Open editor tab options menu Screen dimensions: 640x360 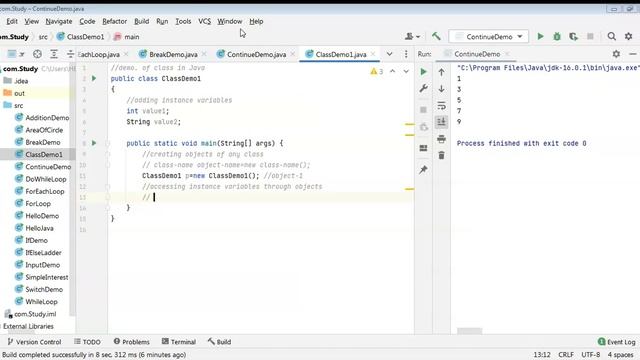(406, 54)
